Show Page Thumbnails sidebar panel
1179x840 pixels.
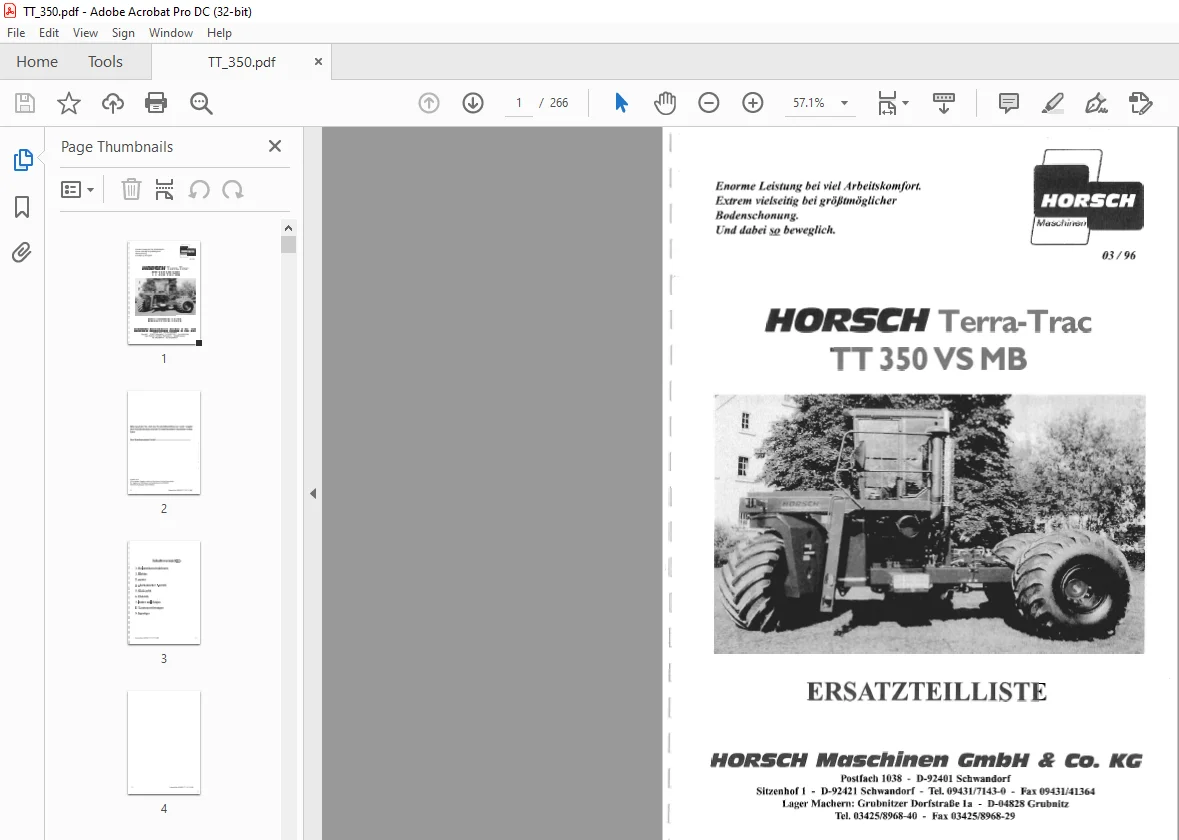click(x=23, y=160)
